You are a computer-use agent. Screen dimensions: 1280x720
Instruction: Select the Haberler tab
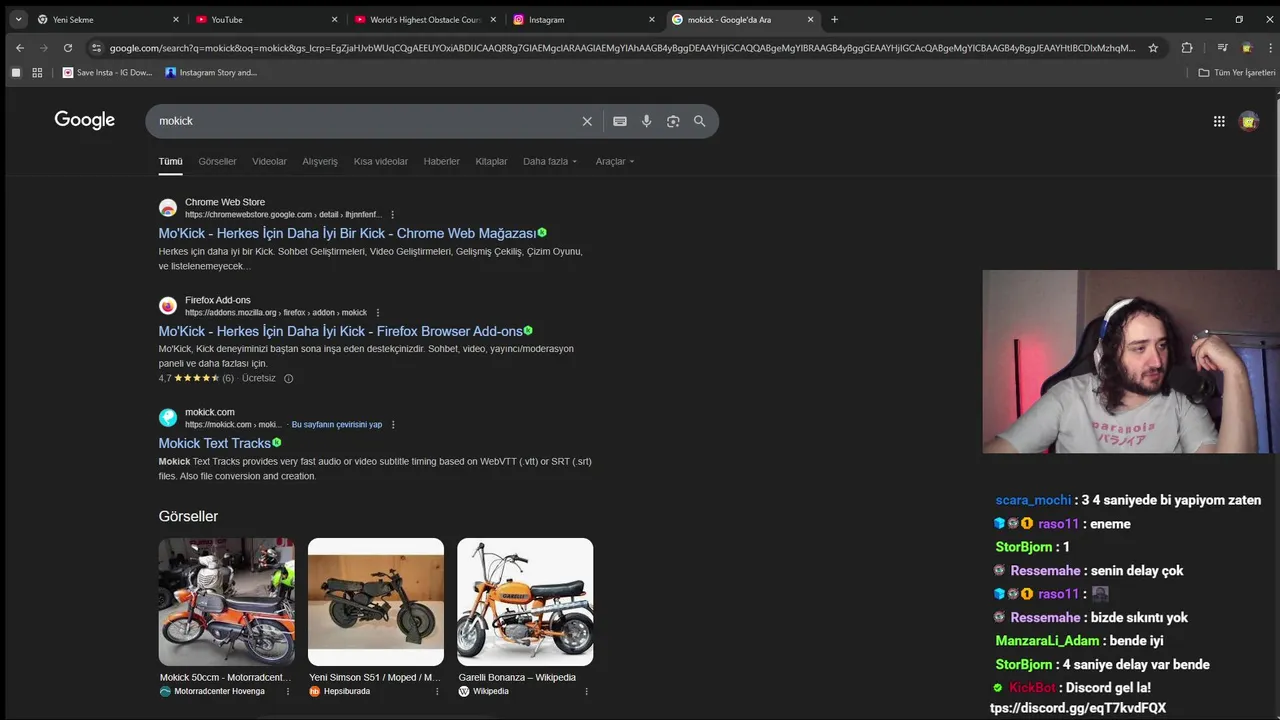[441, 161]
